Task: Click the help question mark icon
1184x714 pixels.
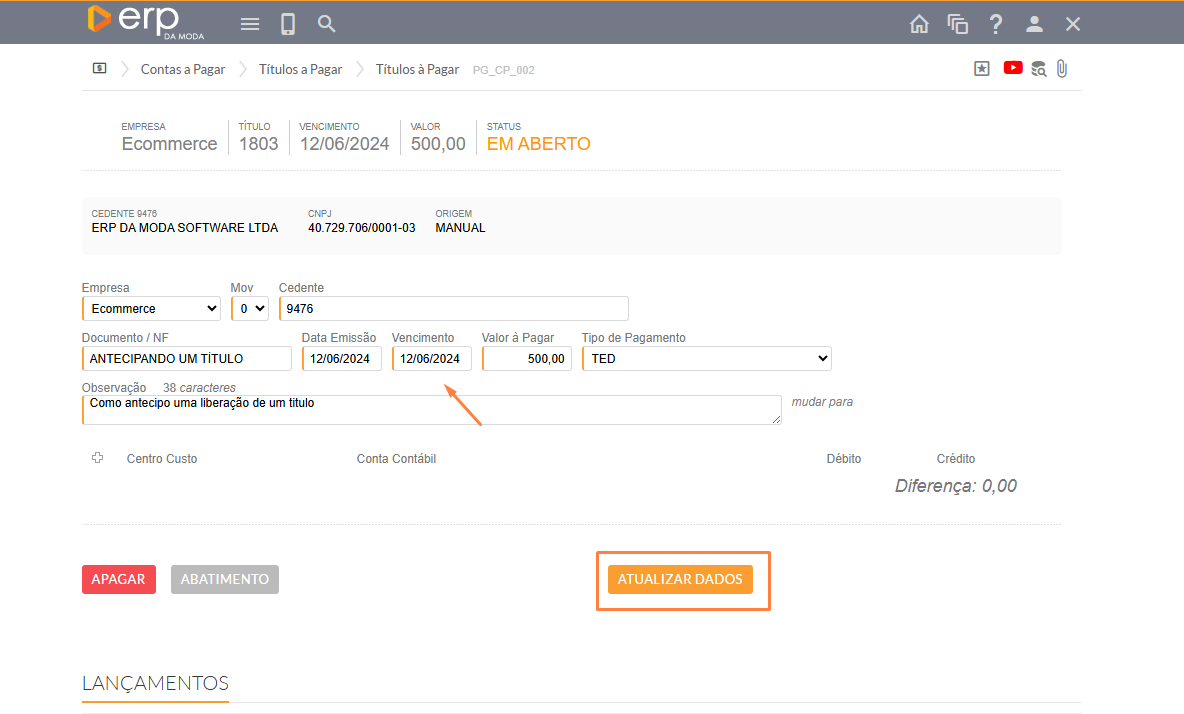Action: pos(996,24)
